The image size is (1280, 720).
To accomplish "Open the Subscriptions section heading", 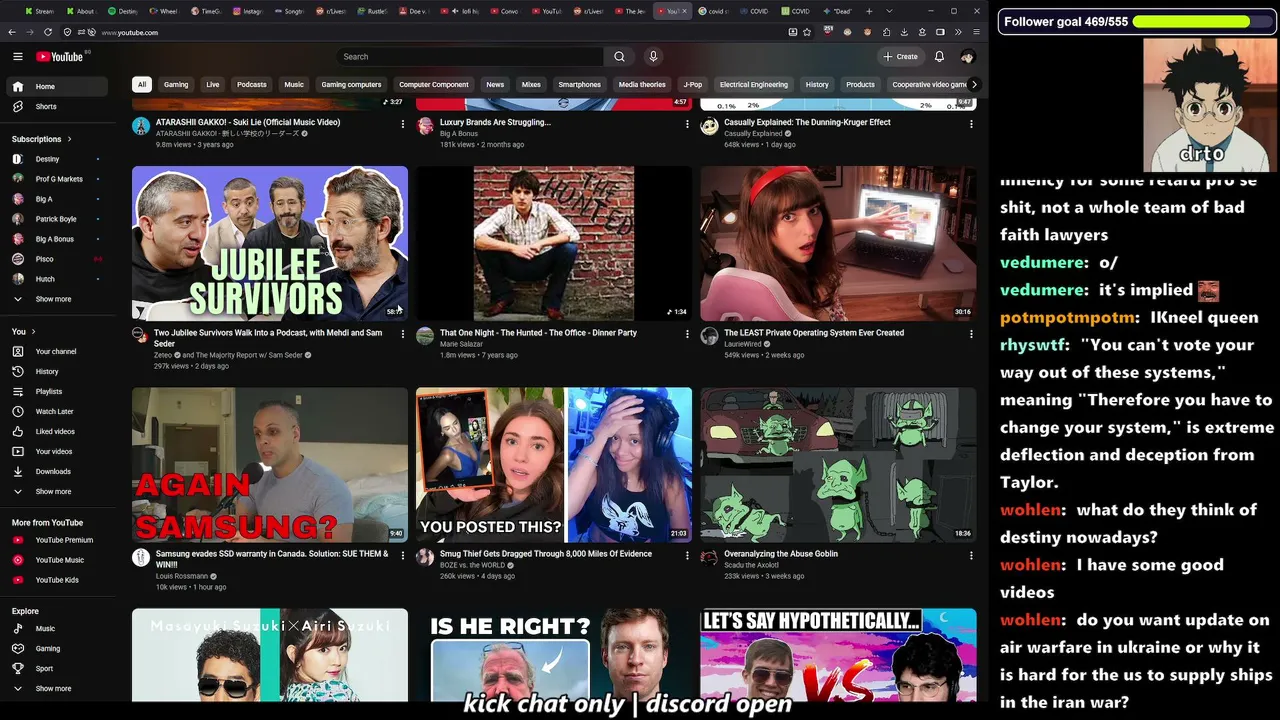I will pyautogui.click(x=42, y=139).
